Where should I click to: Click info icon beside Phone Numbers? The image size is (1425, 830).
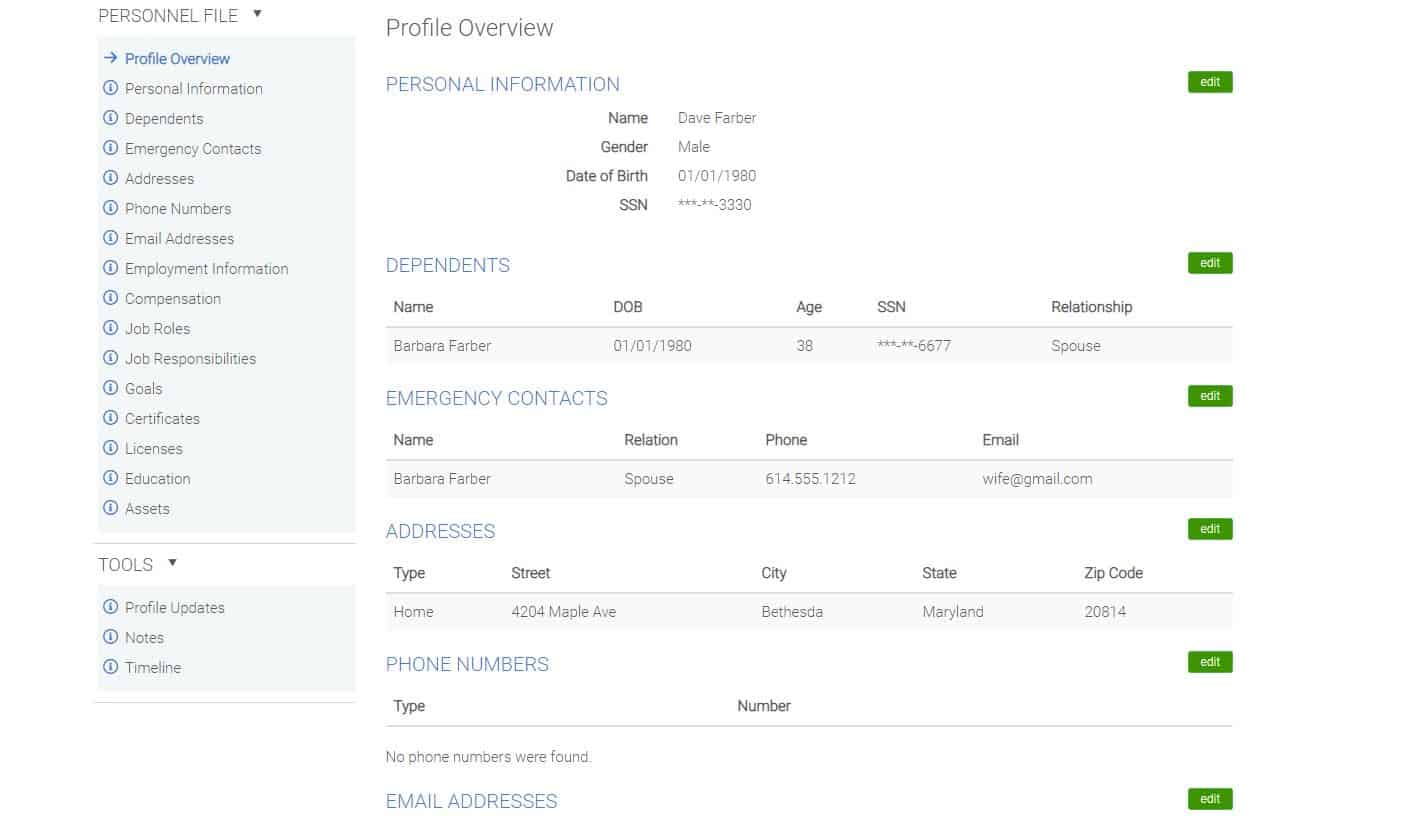pyautogui.click(x=111, y=208)
